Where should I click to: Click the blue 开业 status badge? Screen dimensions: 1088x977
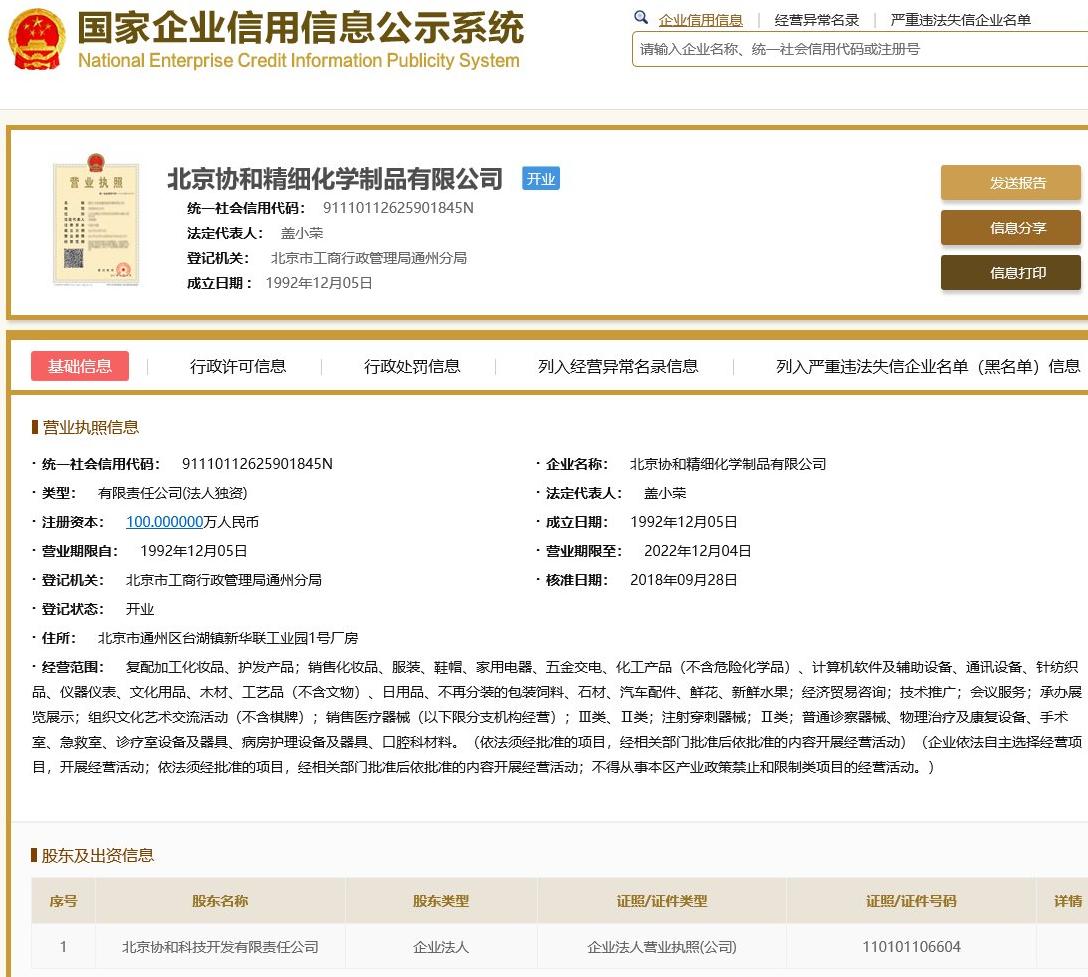(x=541, y=178)
